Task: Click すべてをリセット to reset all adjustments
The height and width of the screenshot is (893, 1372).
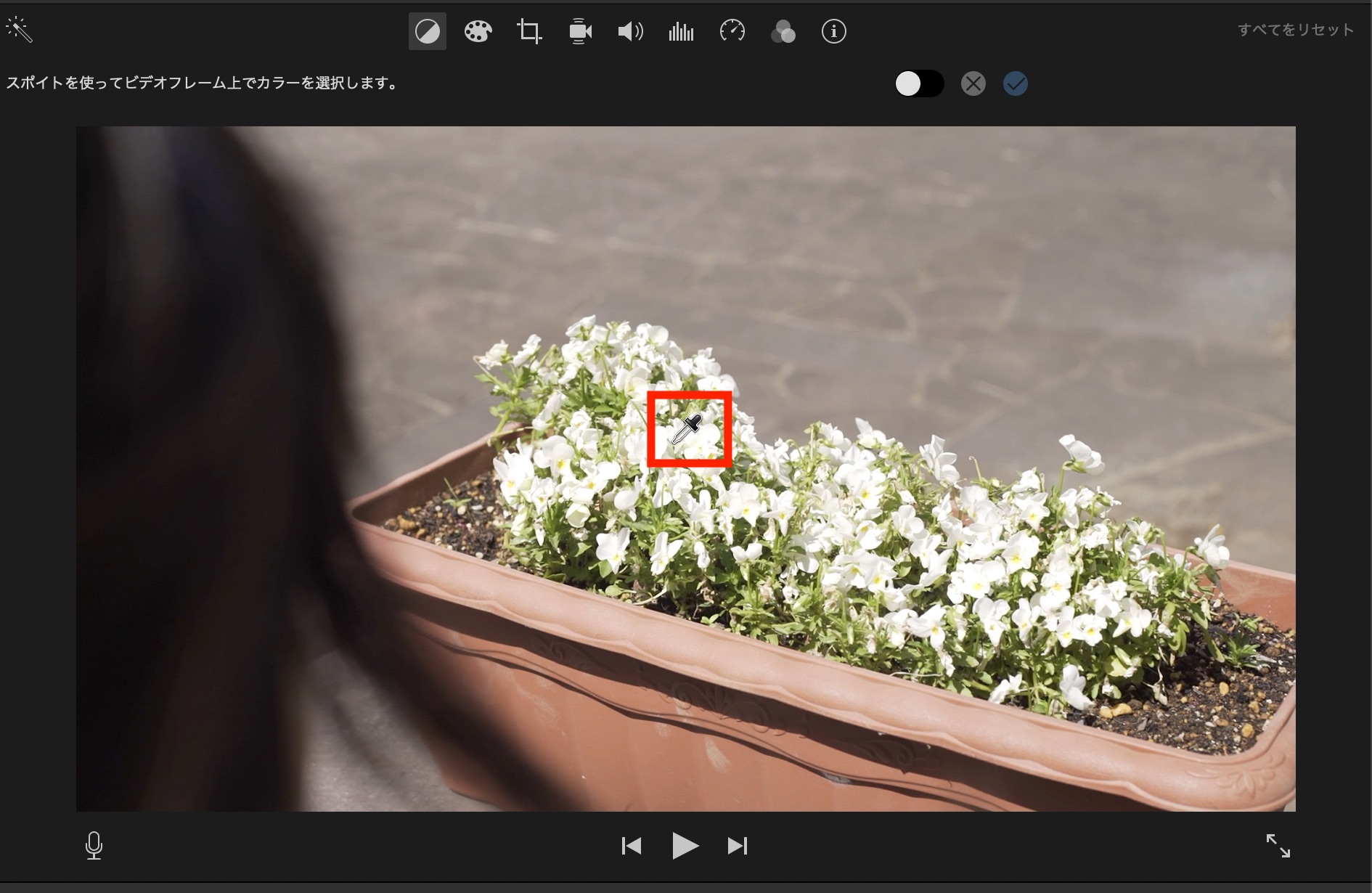Action: [1296, 30]
